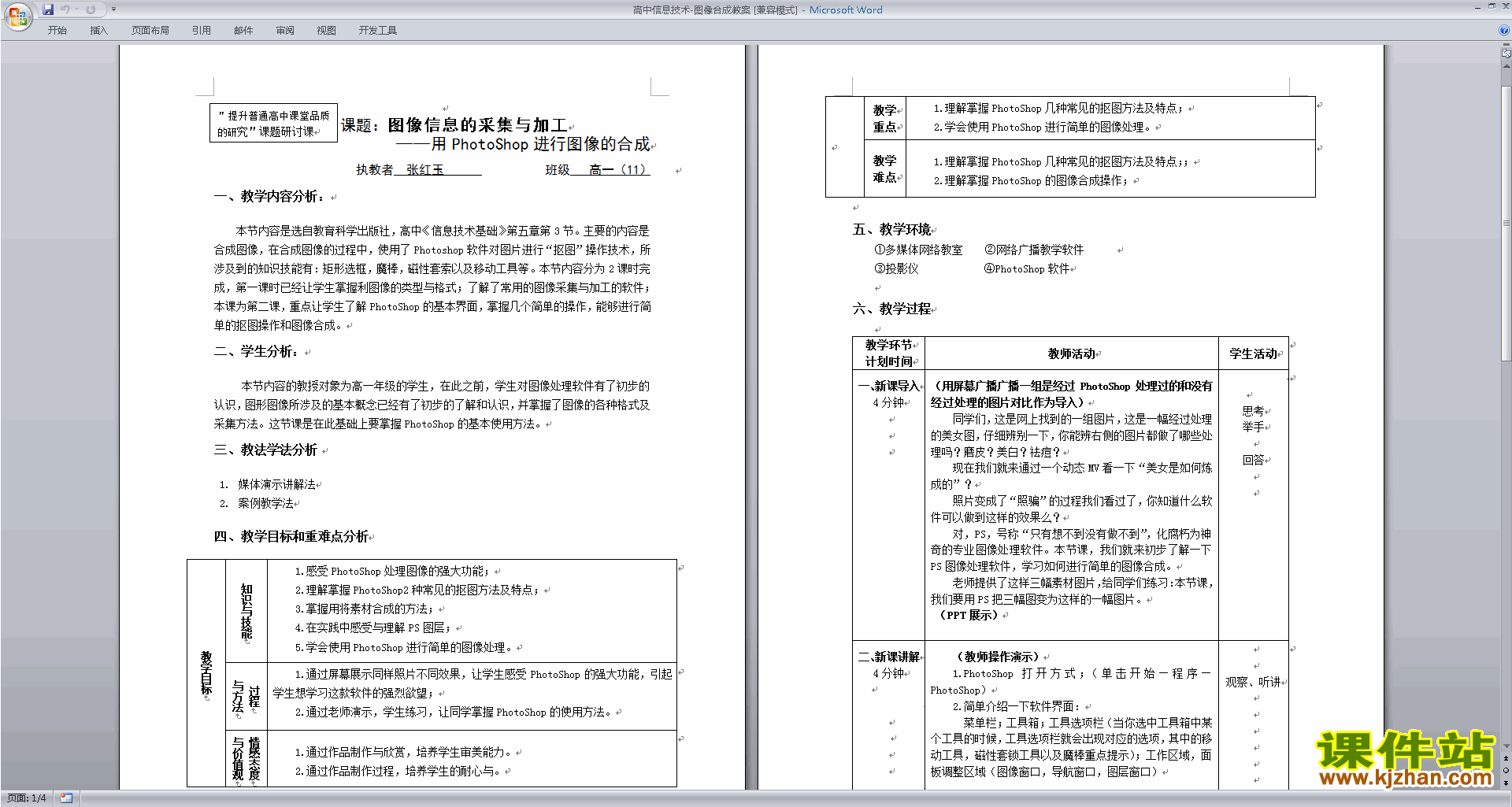
Task: Open the Customize Quick Access Toolbar dropdown
Action: pyautogui.click(x=113, y=9)
